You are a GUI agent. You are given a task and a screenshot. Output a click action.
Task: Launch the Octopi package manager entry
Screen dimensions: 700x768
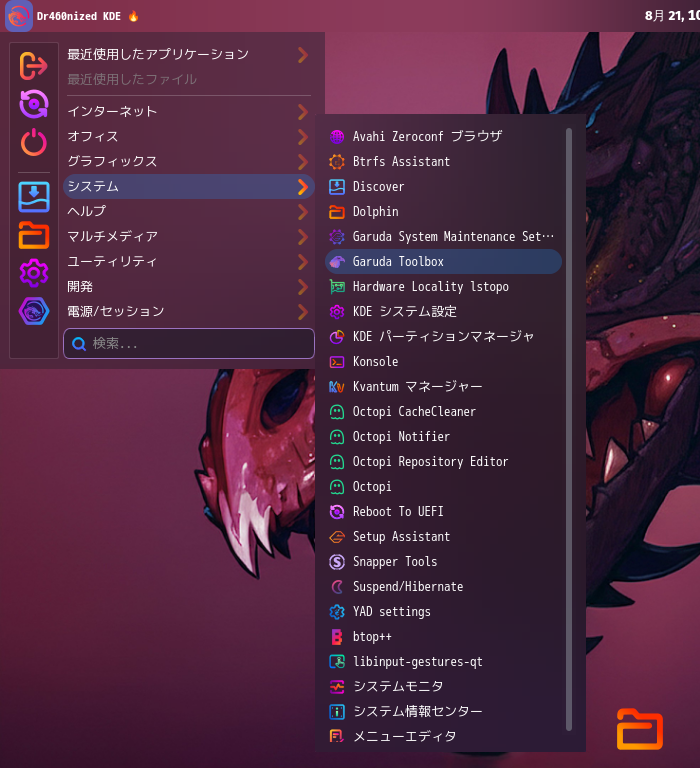[443, 487]
